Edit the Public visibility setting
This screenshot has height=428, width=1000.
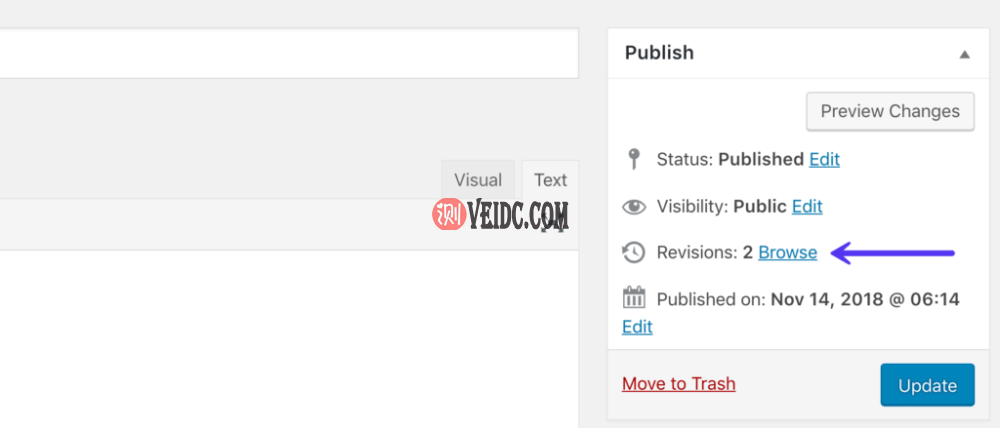tap(807, 207)
